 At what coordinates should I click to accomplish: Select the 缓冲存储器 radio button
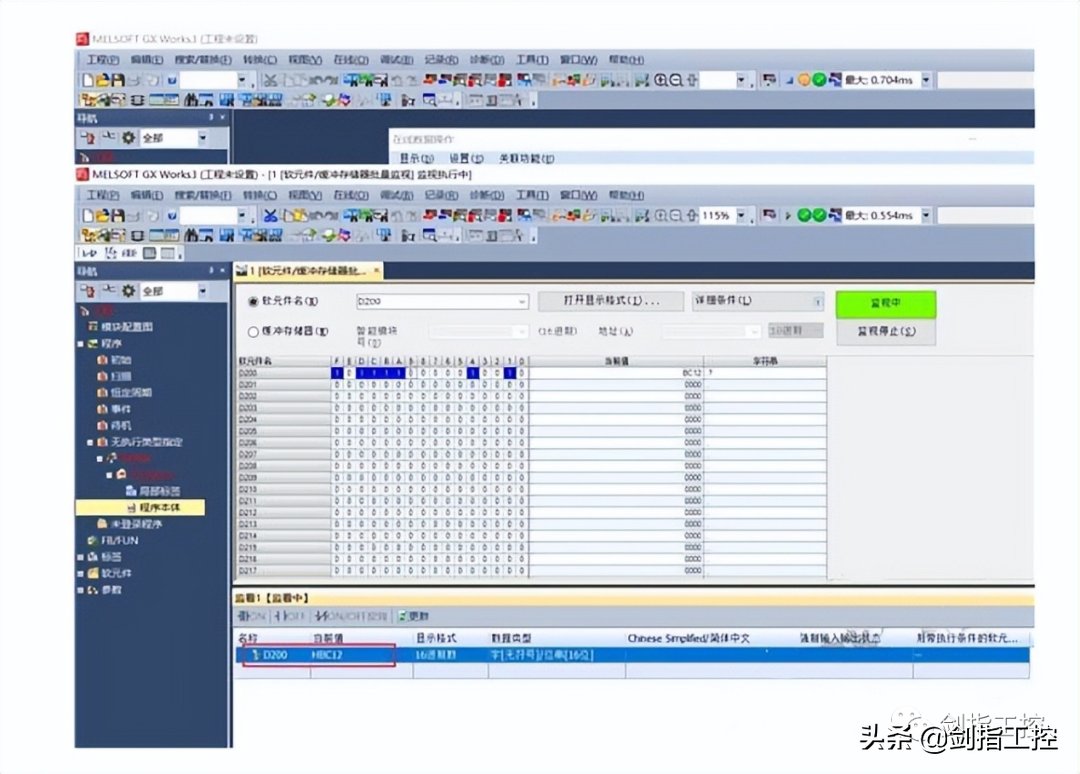click(x=253, y=332)
